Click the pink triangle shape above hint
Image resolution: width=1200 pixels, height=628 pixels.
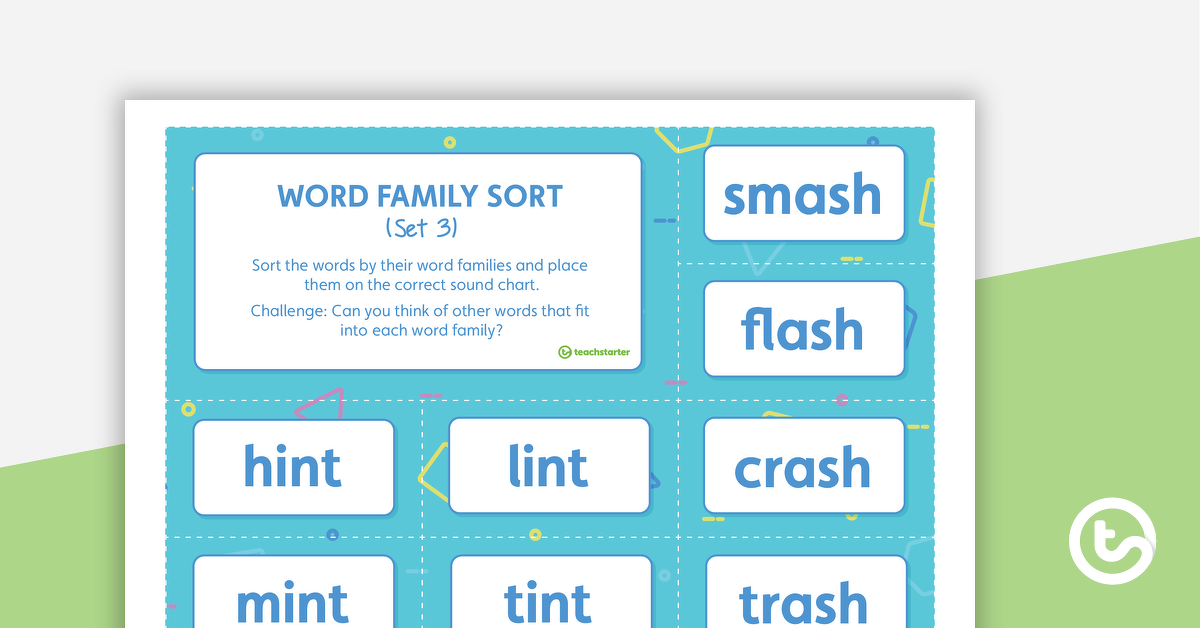click(x=322, y=403)
